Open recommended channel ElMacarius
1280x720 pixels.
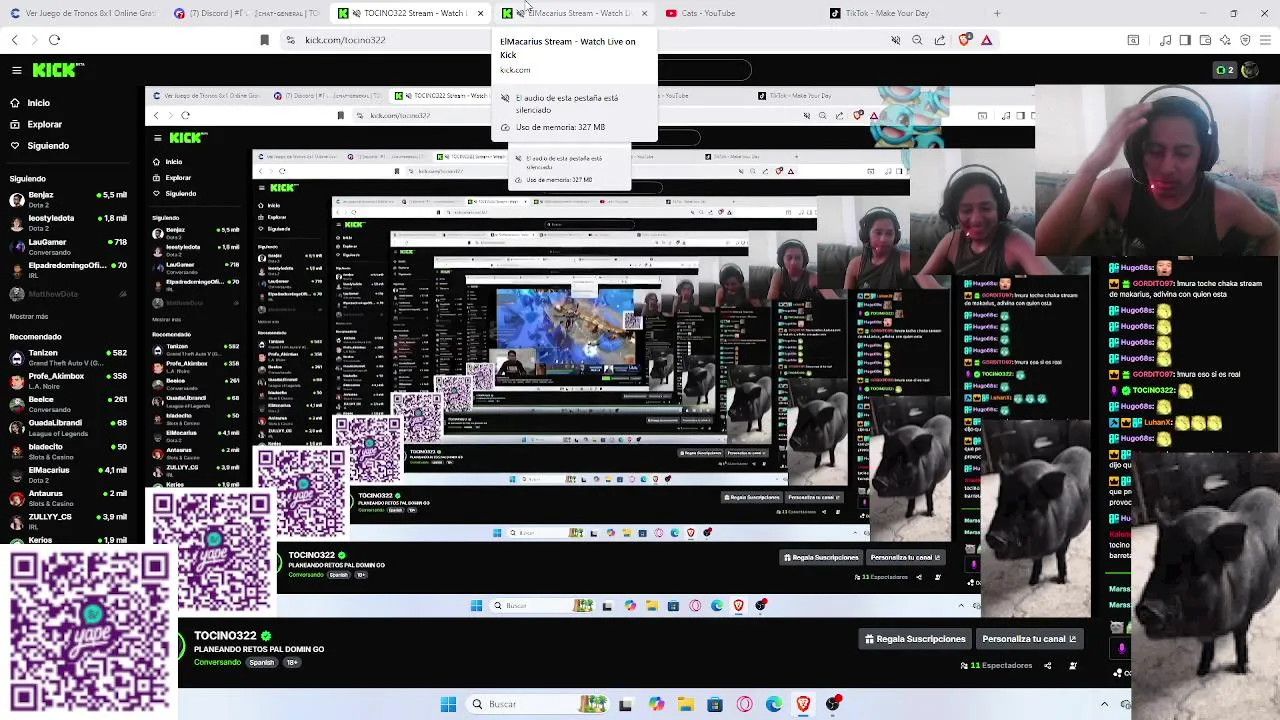coord(68,474)
